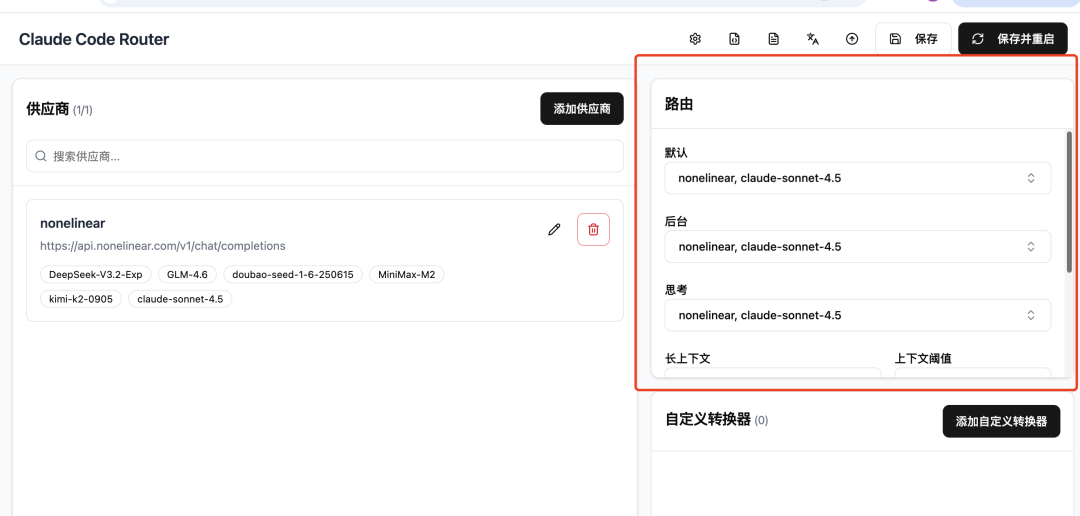Expand the 后台 route model dropdown
The width and height of the screenshot is (1080, 516).
857,246
